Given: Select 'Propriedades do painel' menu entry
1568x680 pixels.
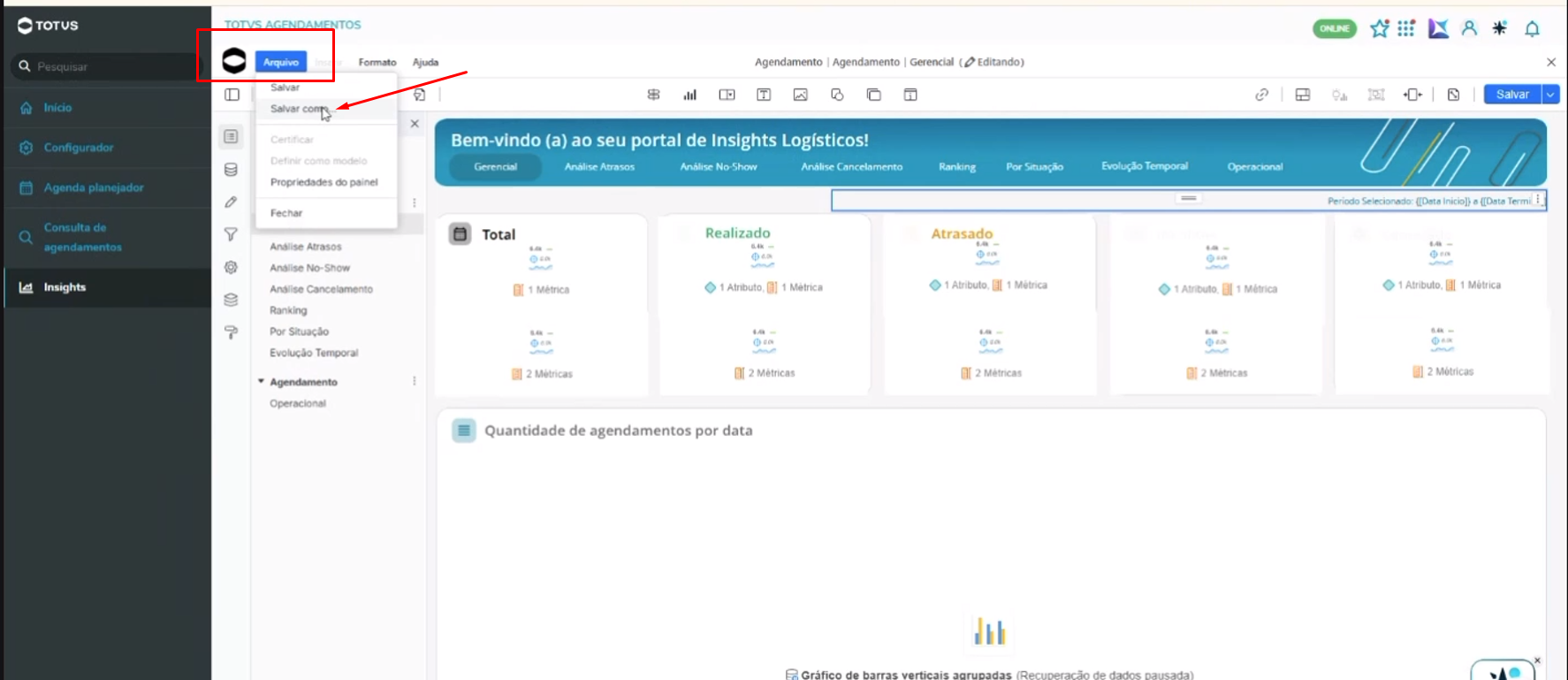Looking at the screenshot, I should (x=326, y=182).
